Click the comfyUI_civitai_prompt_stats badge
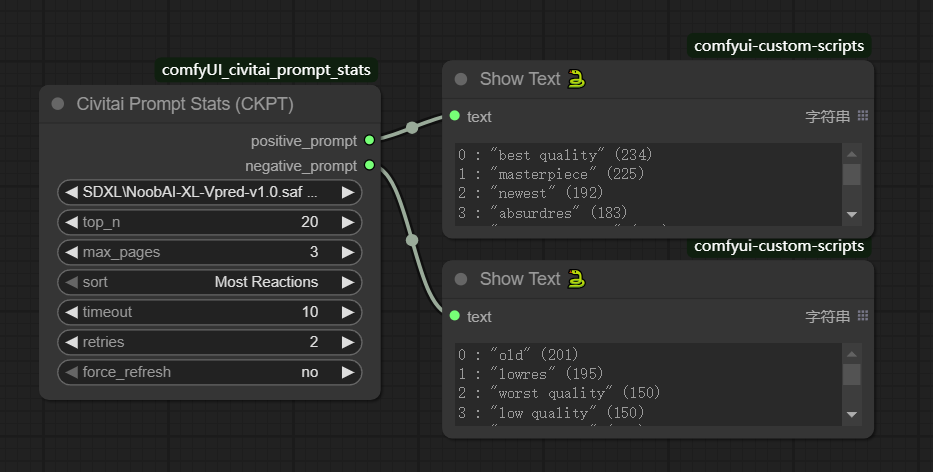 pyautogui.click(x=266, y=70)
